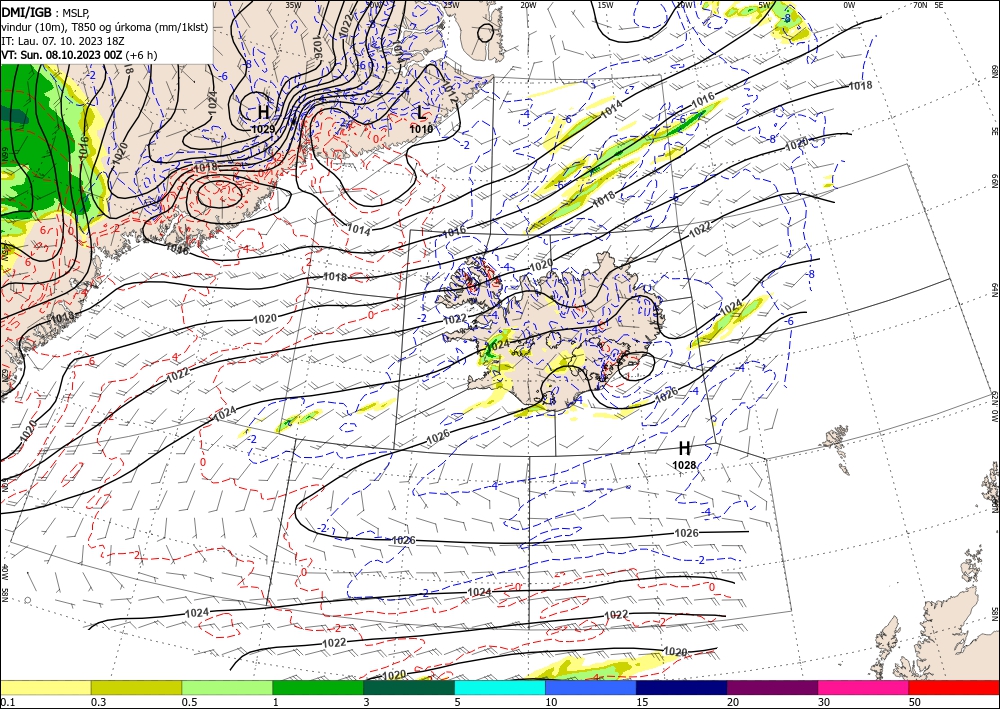Image resolution: width=1000 pixels, height=709 pixels.
Task: Click the '1028' high pressure value
Action: click(x=684, y=465)
